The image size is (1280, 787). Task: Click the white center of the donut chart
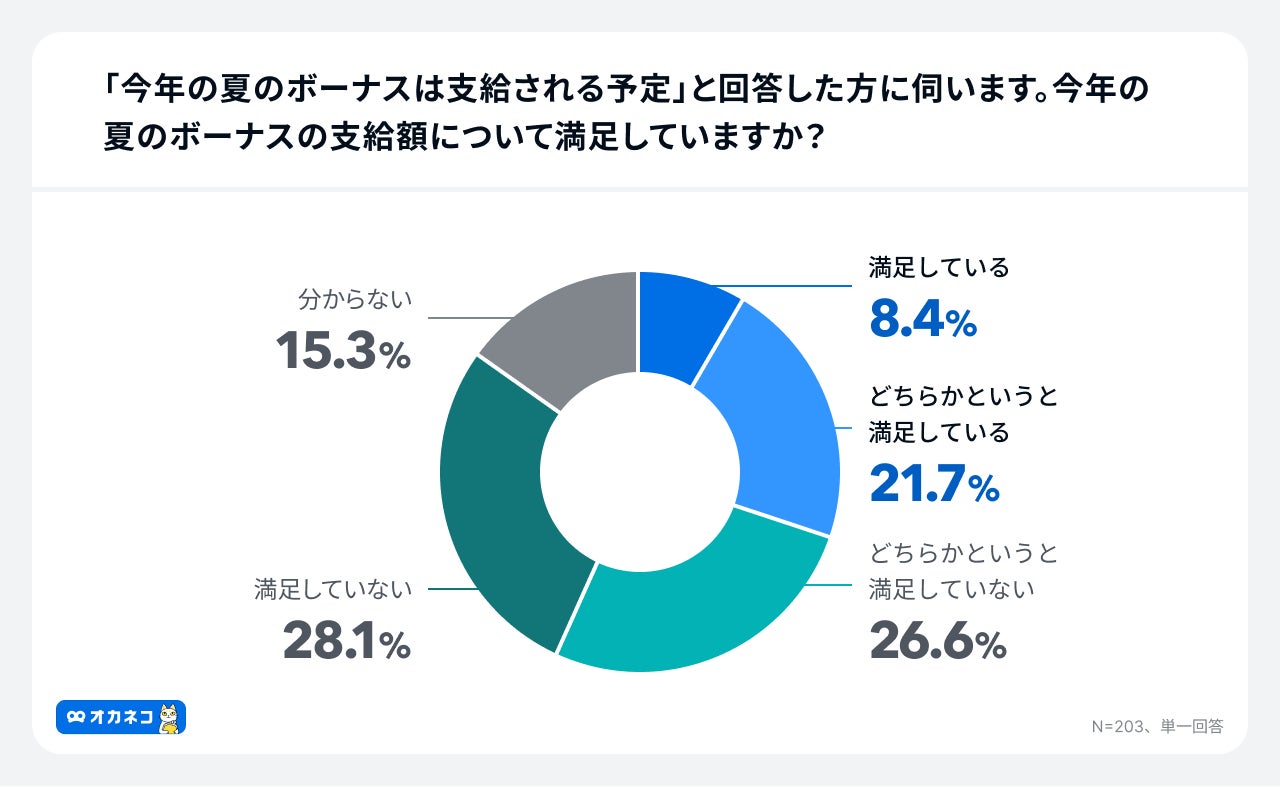pos(639,471)
